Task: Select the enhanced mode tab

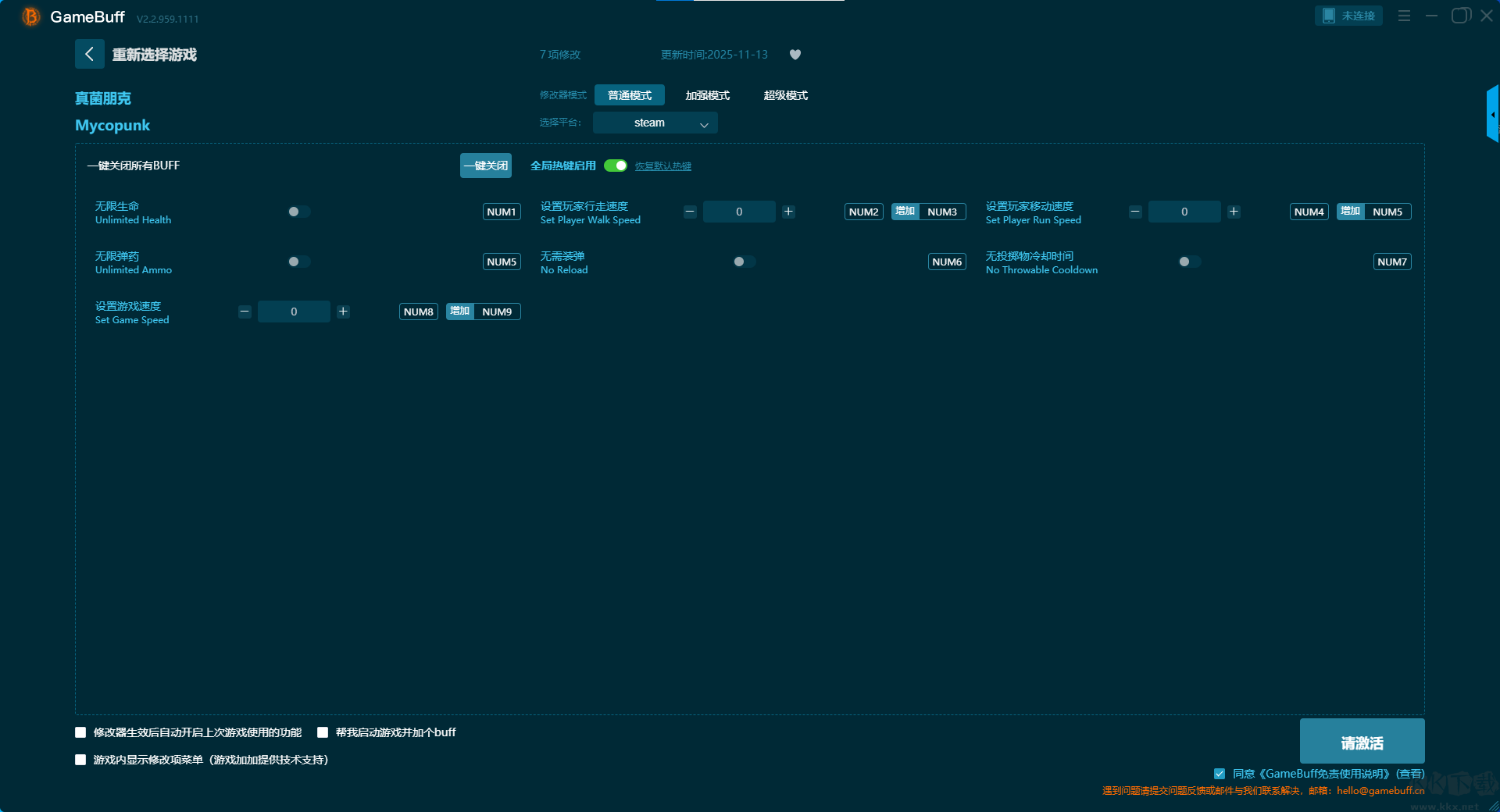Action: [x=707, y=95]
